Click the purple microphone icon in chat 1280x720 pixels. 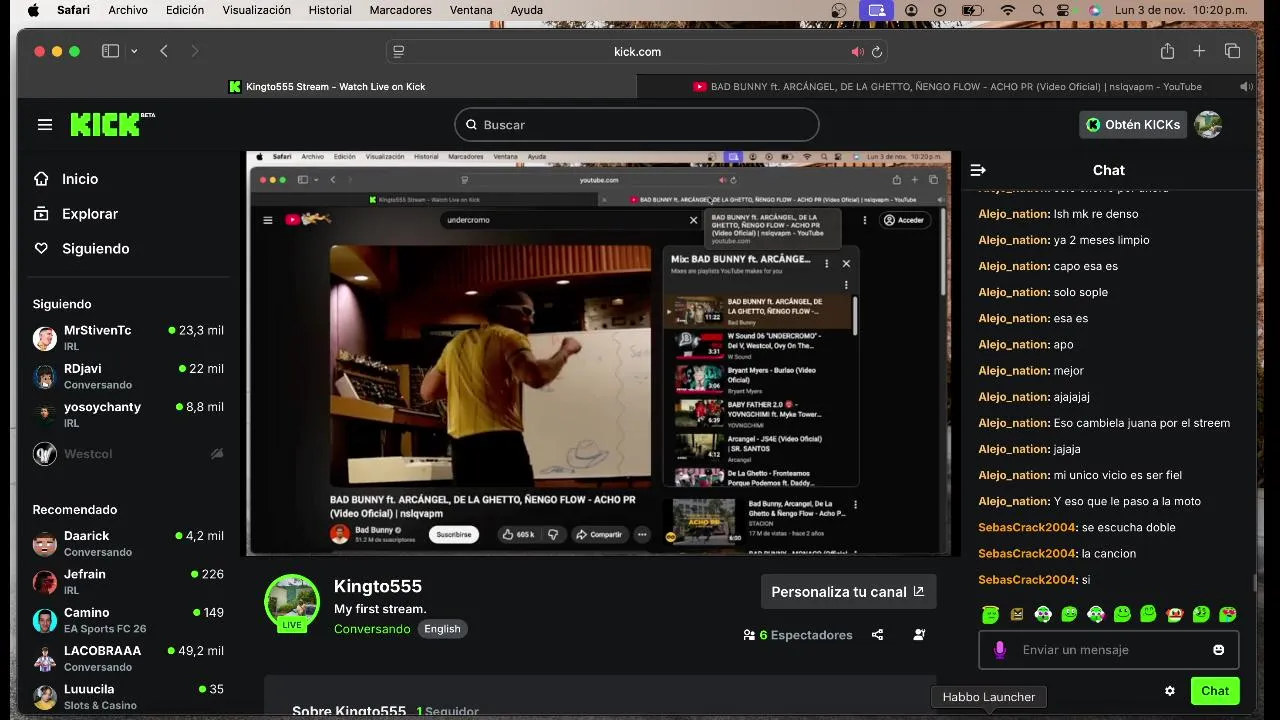click(999, 650)
